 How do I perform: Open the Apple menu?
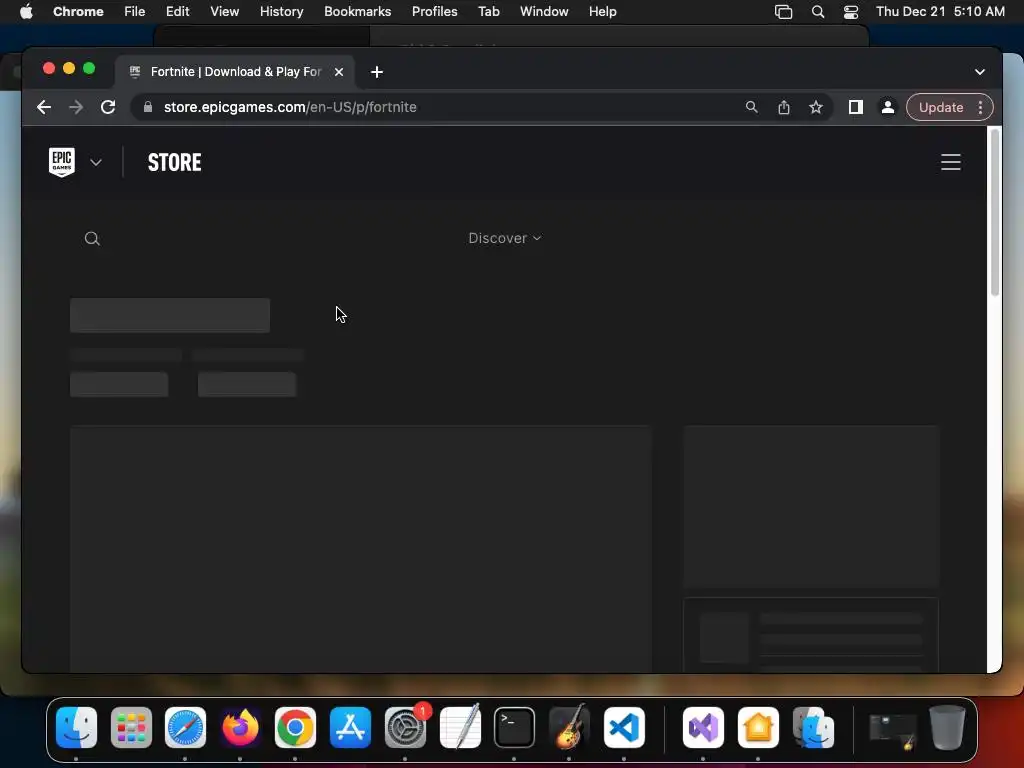[26, 11]
